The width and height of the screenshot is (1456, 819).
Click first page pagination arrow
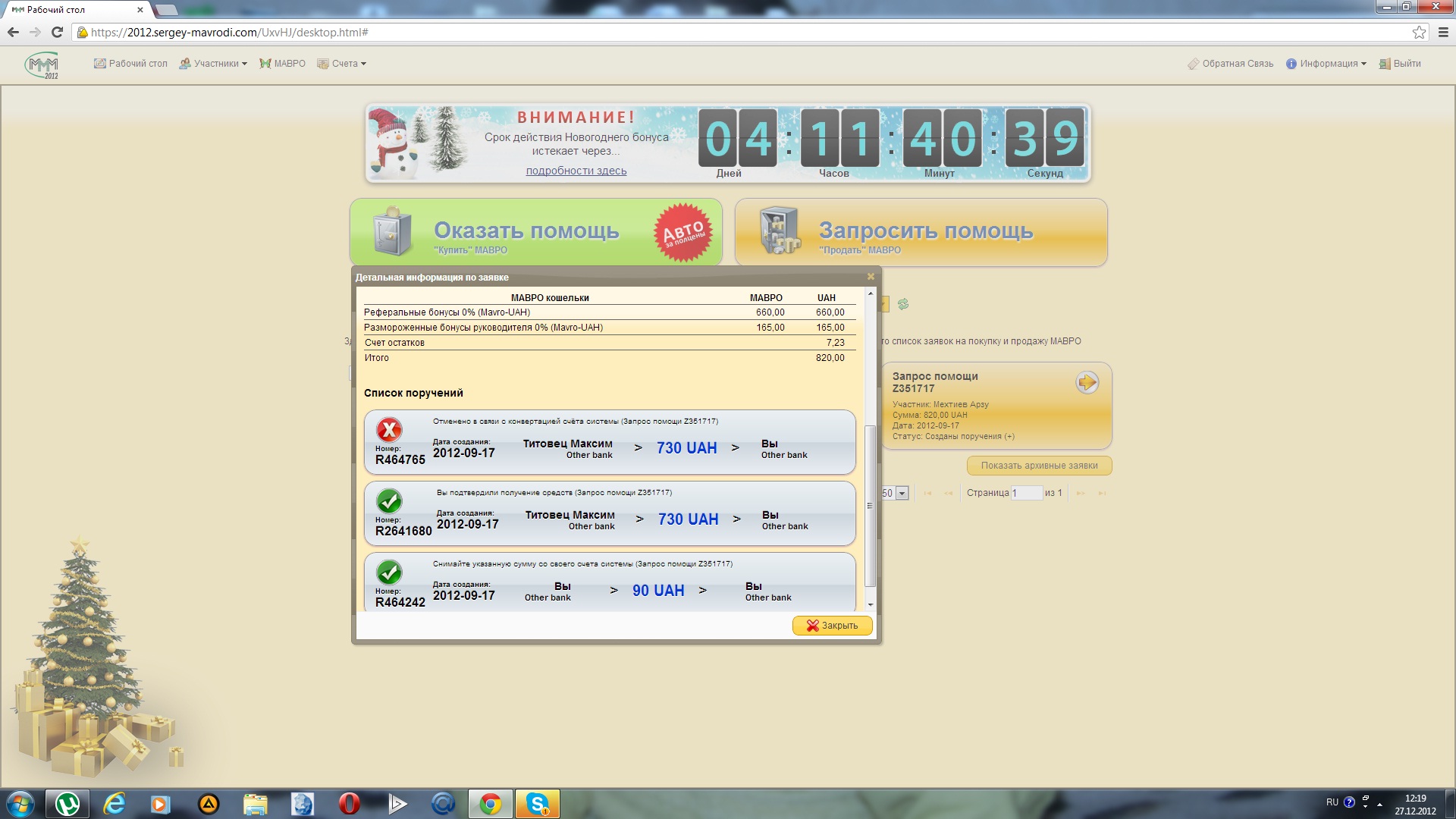pos(927,494)
